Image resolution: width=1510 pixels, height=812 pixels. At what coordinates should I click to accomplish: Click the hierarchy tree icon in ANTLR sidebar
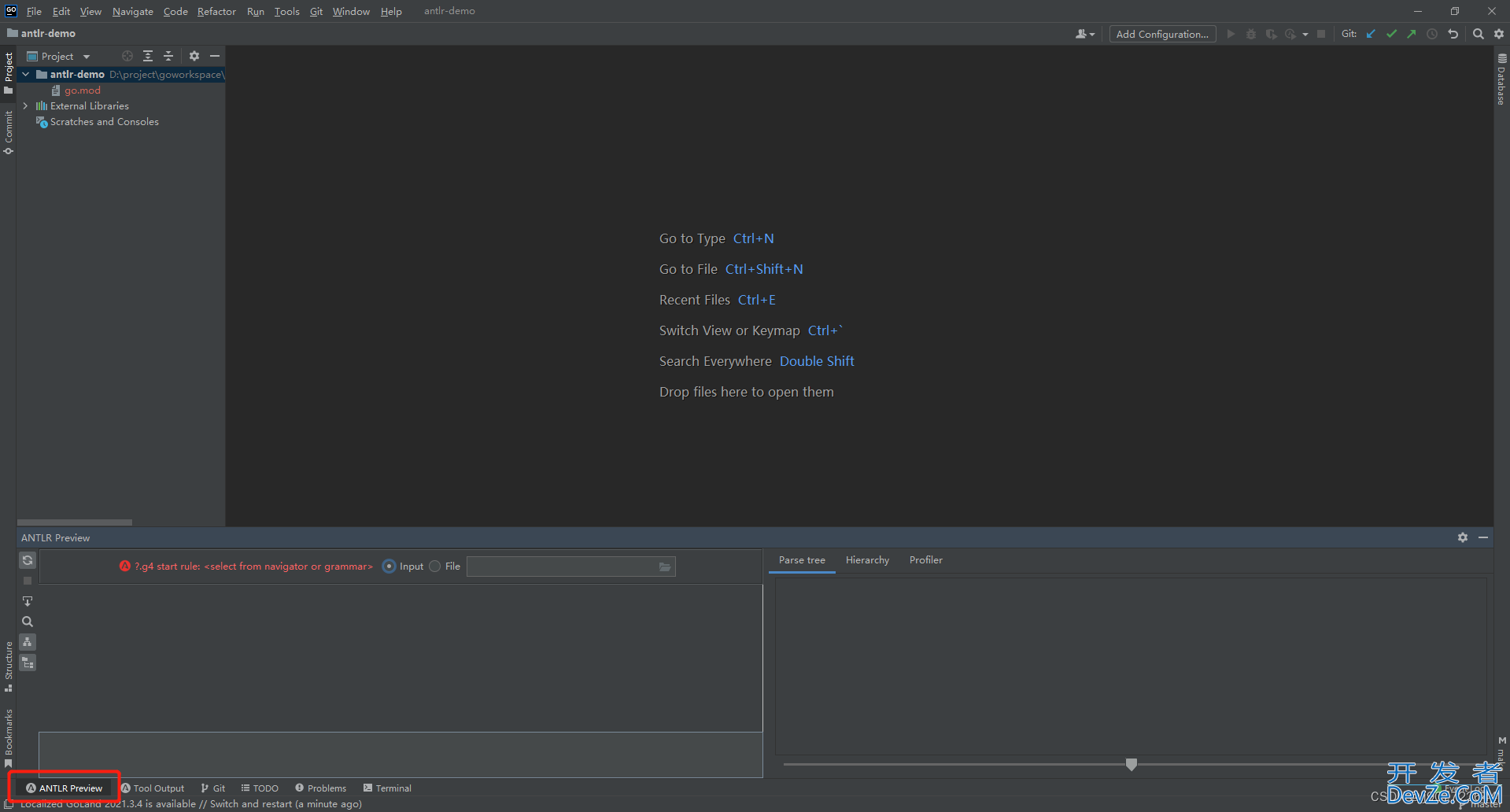pos(28,642)
